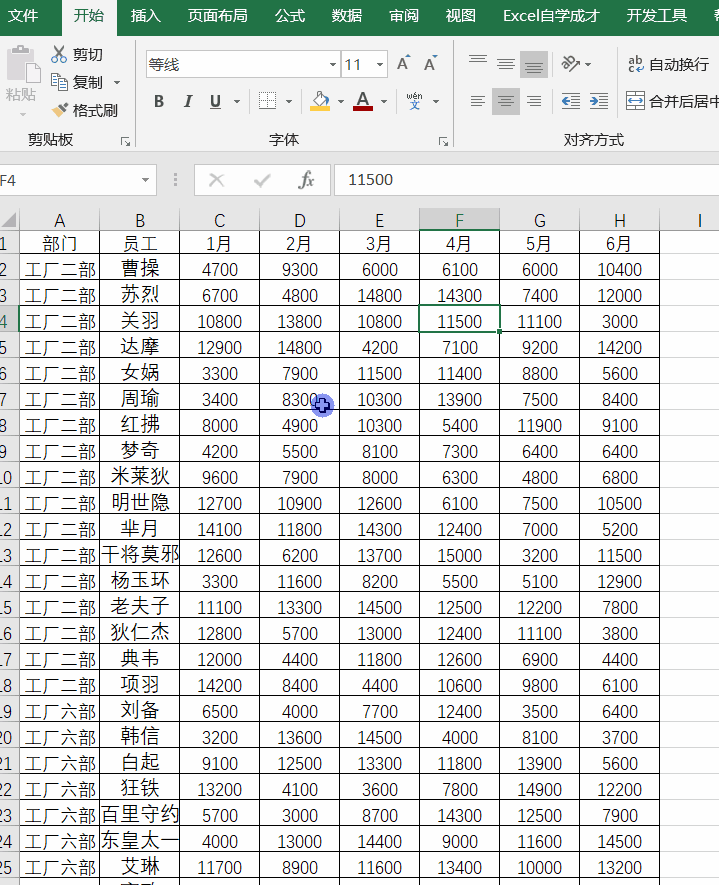Toggle Bold formatting
The height and width of the screenshot is (885, 719).
pos(159,102)
